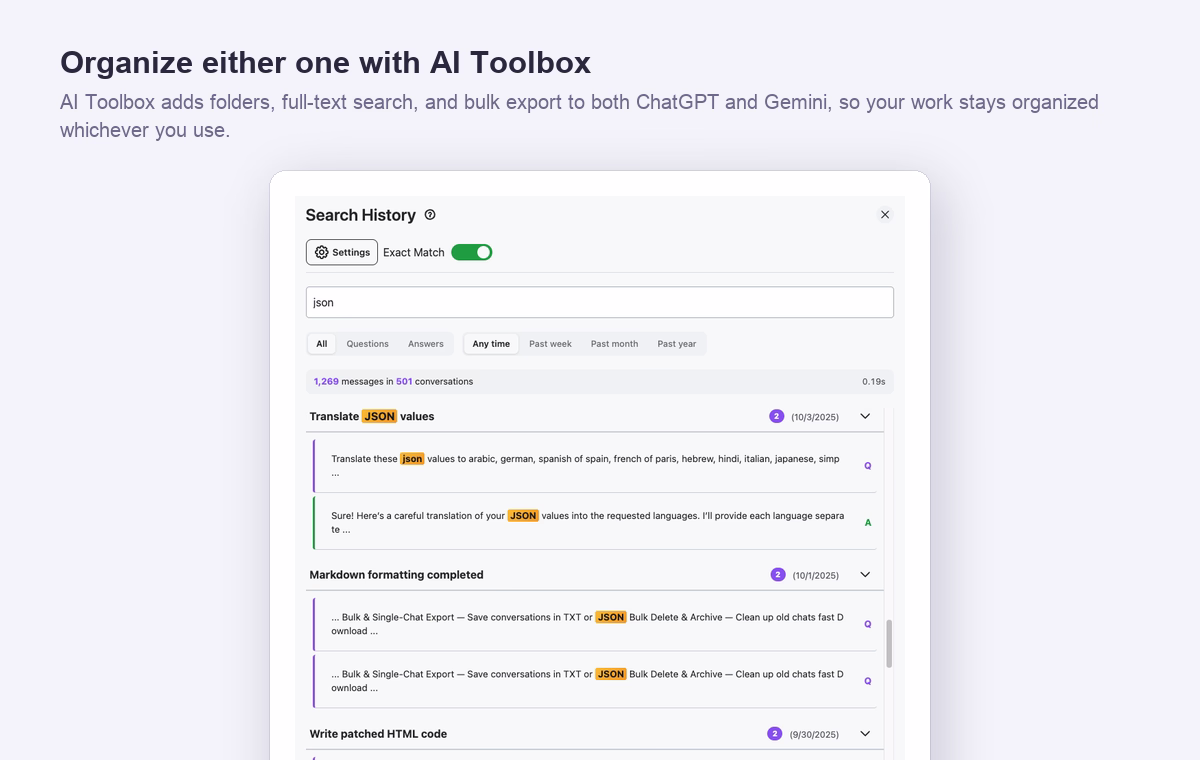Click the (10/3/2025) date label

815,417
